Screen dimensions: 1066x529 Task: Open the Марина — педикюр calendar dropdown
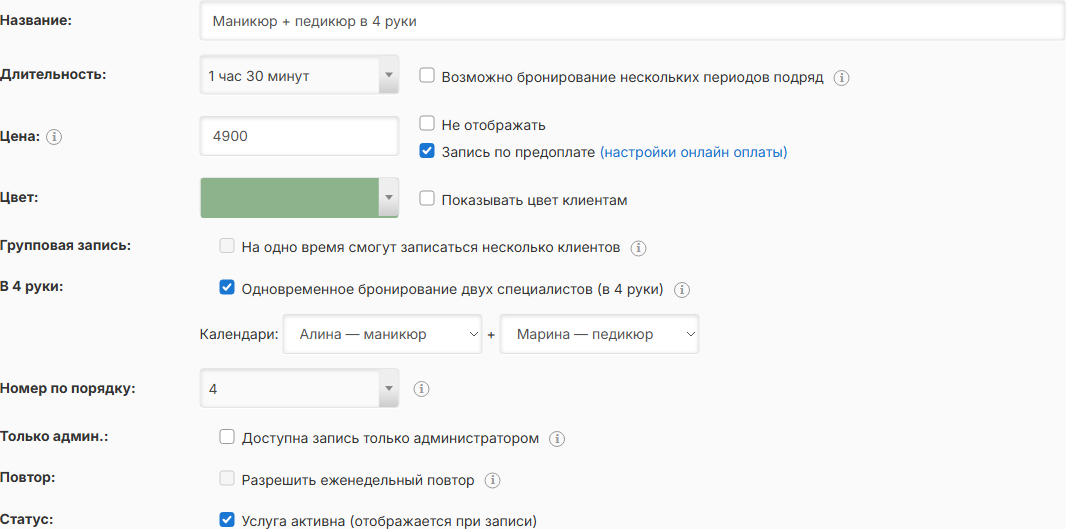(x=599, y=335)
